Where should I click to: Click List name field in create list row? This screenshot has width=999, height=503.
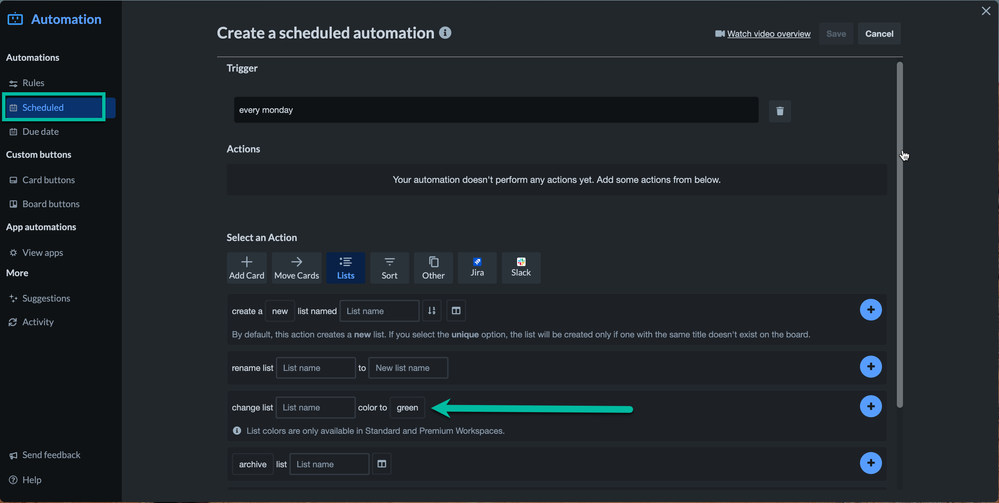[379, 311]
